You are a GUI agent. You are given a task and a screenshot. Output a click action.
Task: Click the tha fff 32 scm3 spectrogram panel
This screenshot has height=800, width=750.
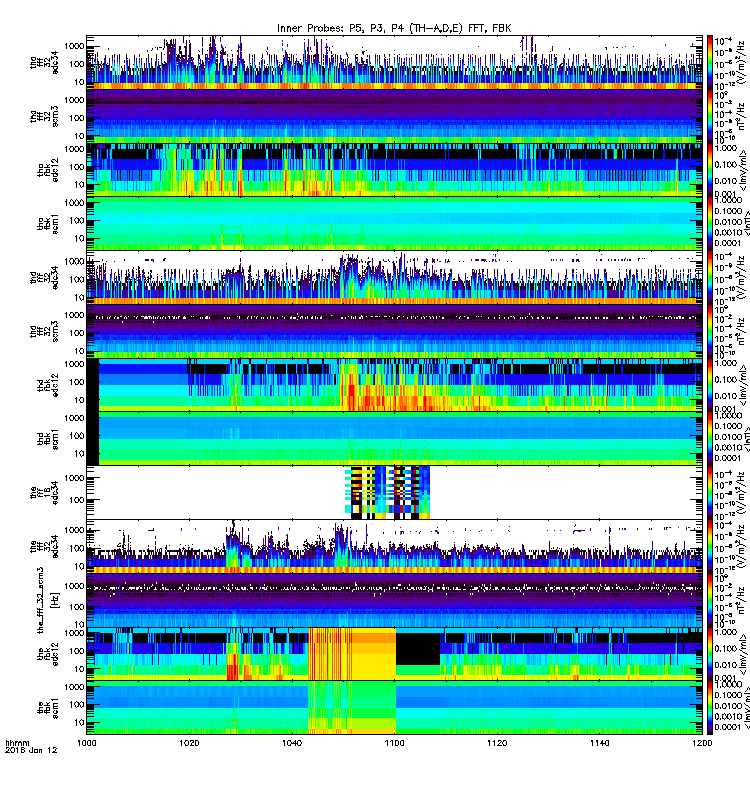coord(394,116)
